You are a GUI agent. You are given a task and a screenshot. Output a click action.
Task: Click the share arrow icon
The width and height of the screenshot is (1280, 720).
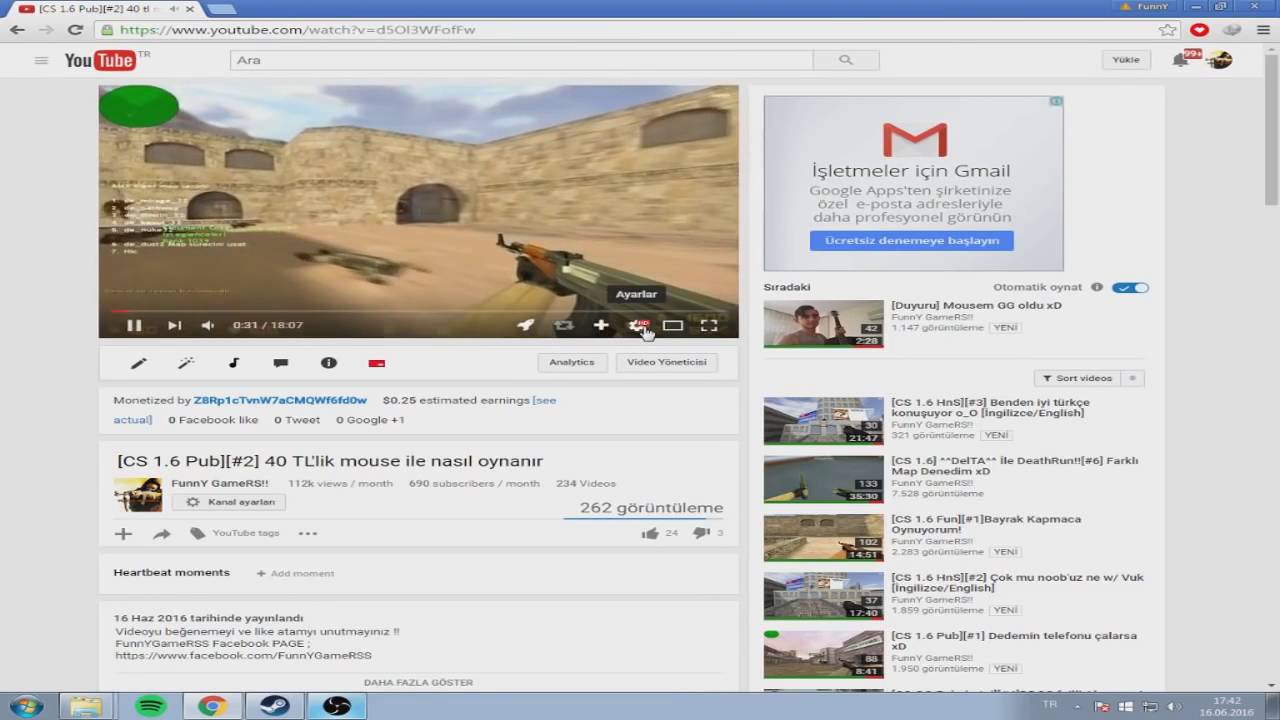pos(161,534)
